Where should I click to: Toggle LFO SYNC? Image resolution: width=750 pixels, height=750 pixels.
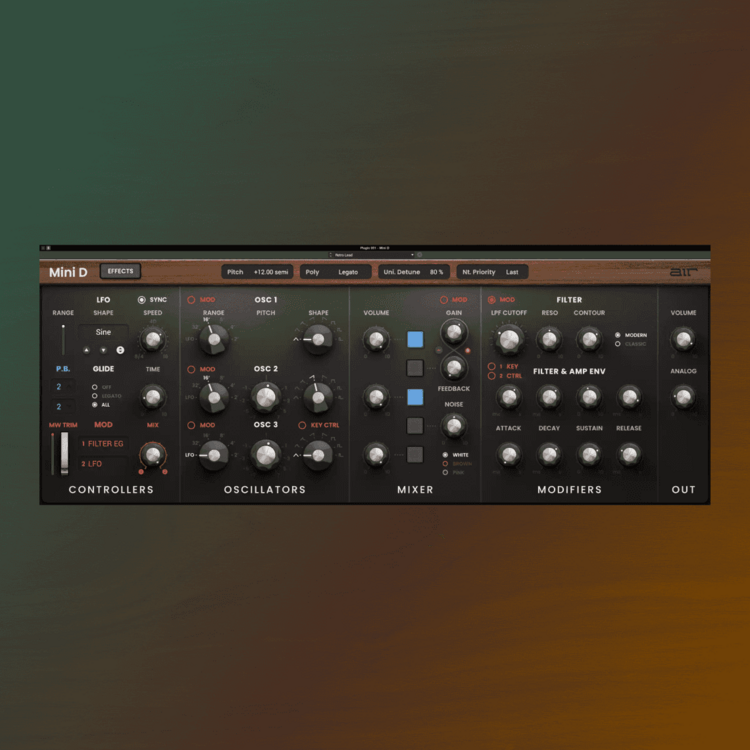click(x=142, y=300)
